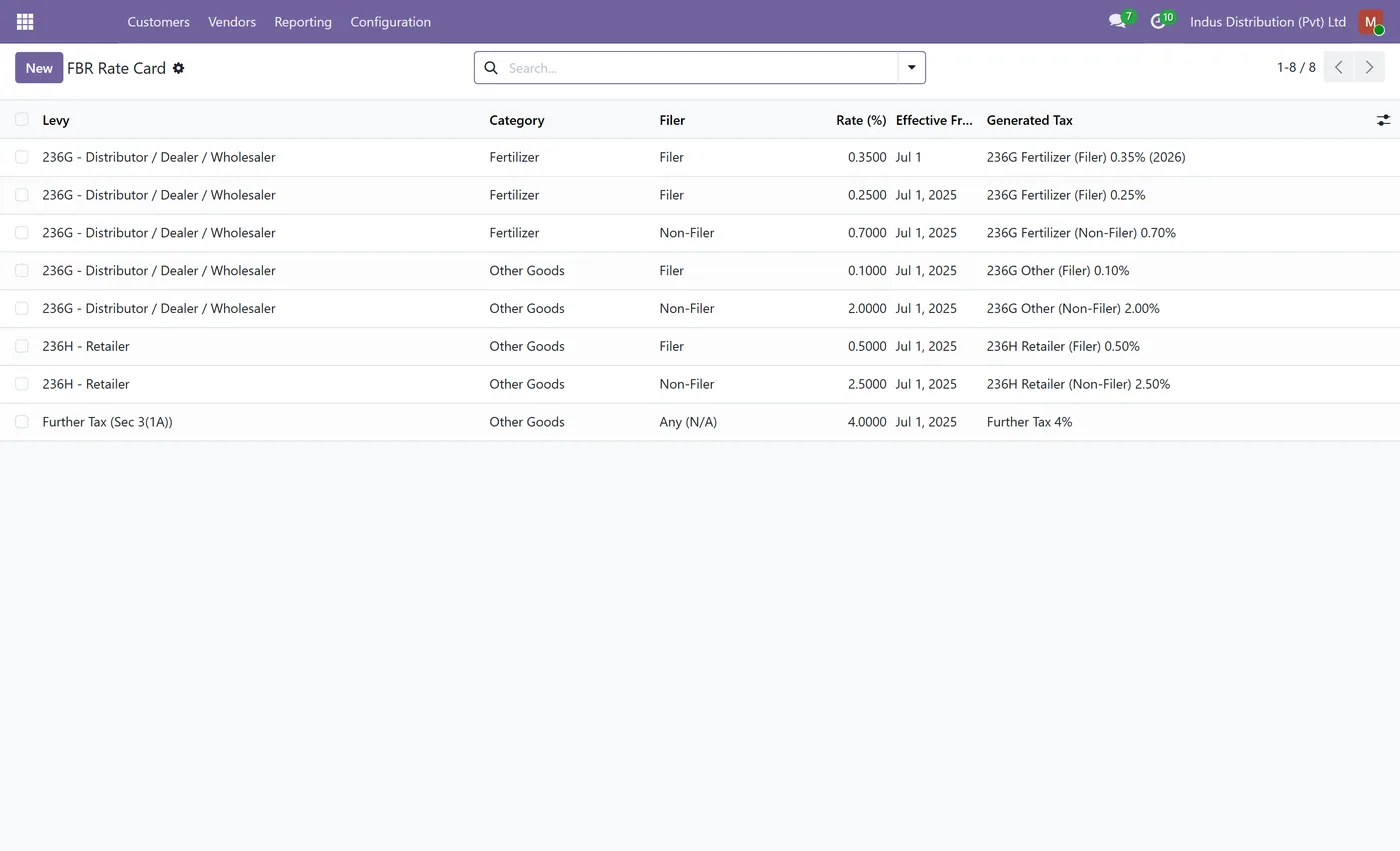1400x851 pixels.
Task: Select the Further Tax row checkbox
Action: (22, 422)
